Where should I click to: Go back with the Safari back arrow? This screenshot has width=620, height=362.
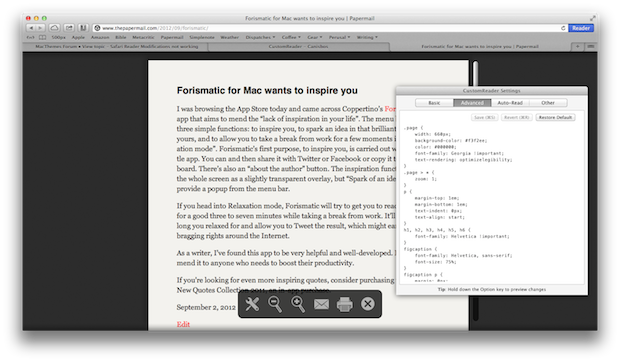tap(31, 28)
